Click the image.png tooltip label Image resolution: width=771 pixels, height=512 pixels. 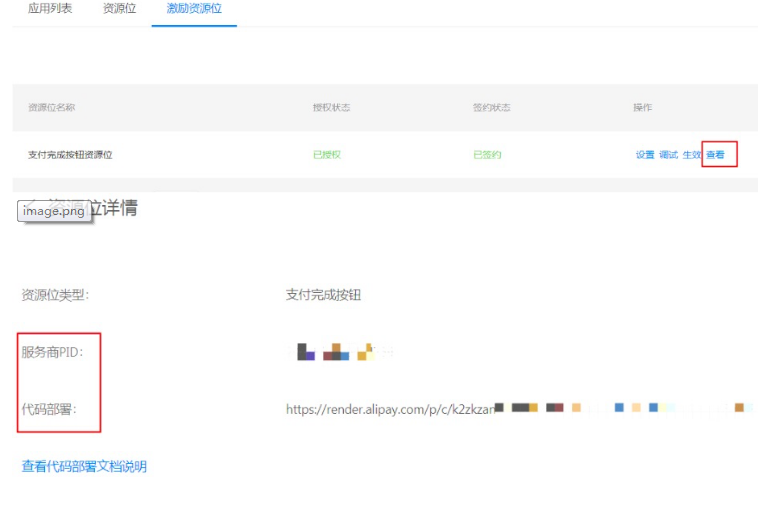[52, 212]
